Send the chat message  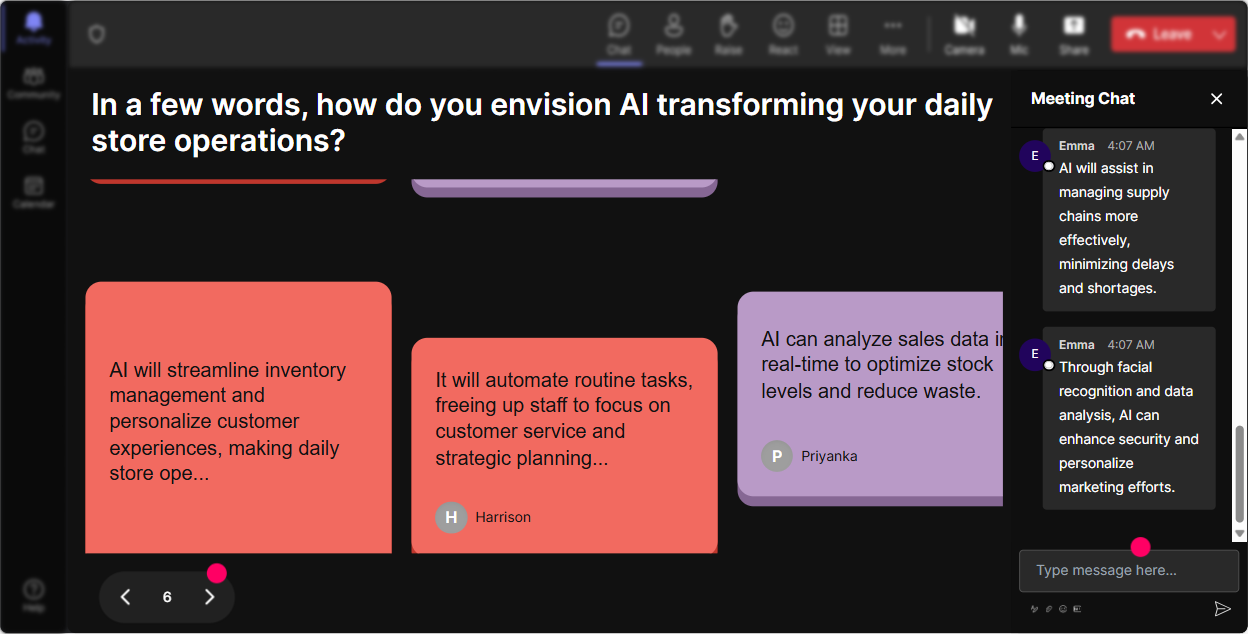tap(1221, 608)
